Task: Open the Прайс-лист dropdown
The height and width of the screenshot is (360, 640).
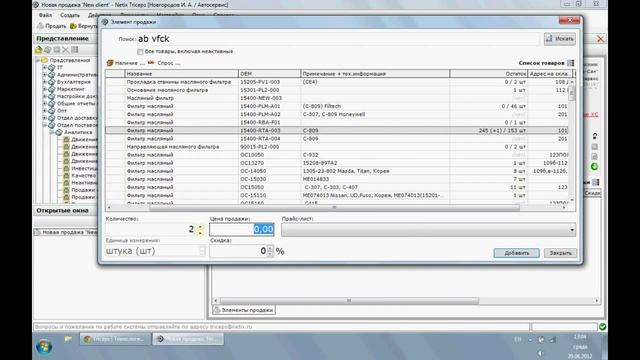Action: coord(429,230)
